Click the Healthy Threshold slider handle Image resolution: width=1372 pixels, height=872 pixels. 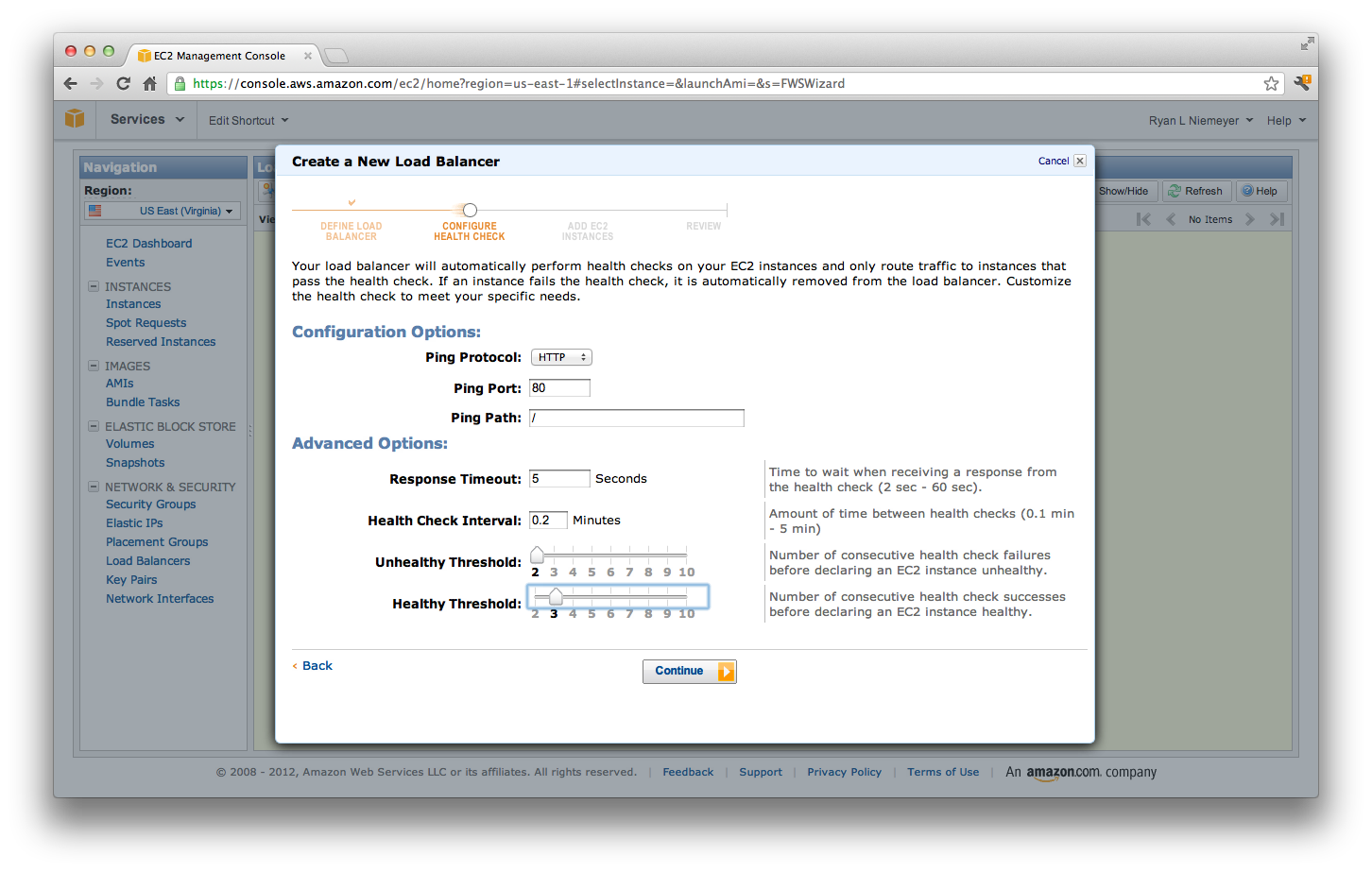click(556, 596)
